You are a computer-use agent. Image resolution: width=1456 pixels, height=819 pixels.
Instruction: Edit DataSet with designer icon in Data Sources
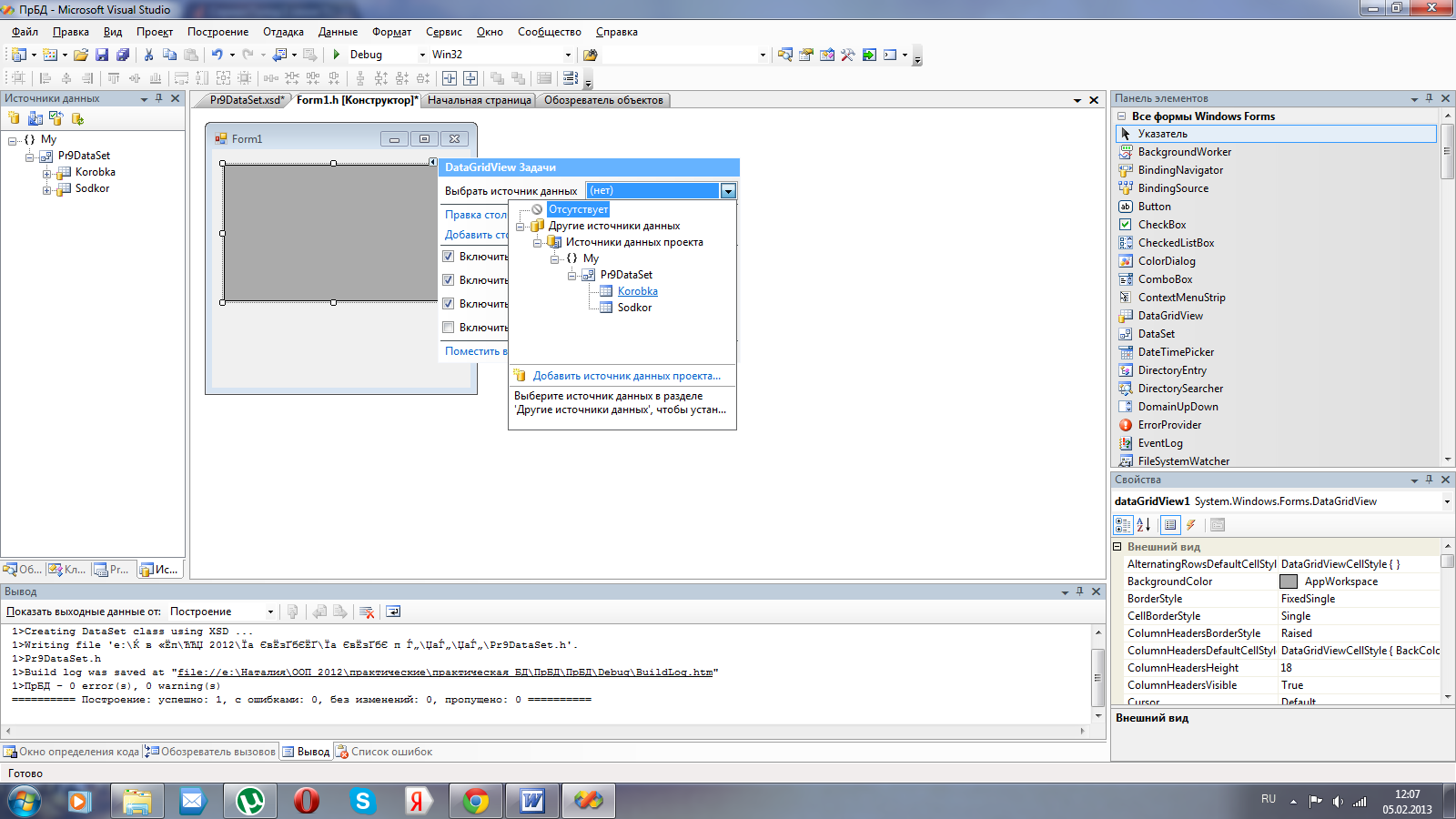point(35,118)
